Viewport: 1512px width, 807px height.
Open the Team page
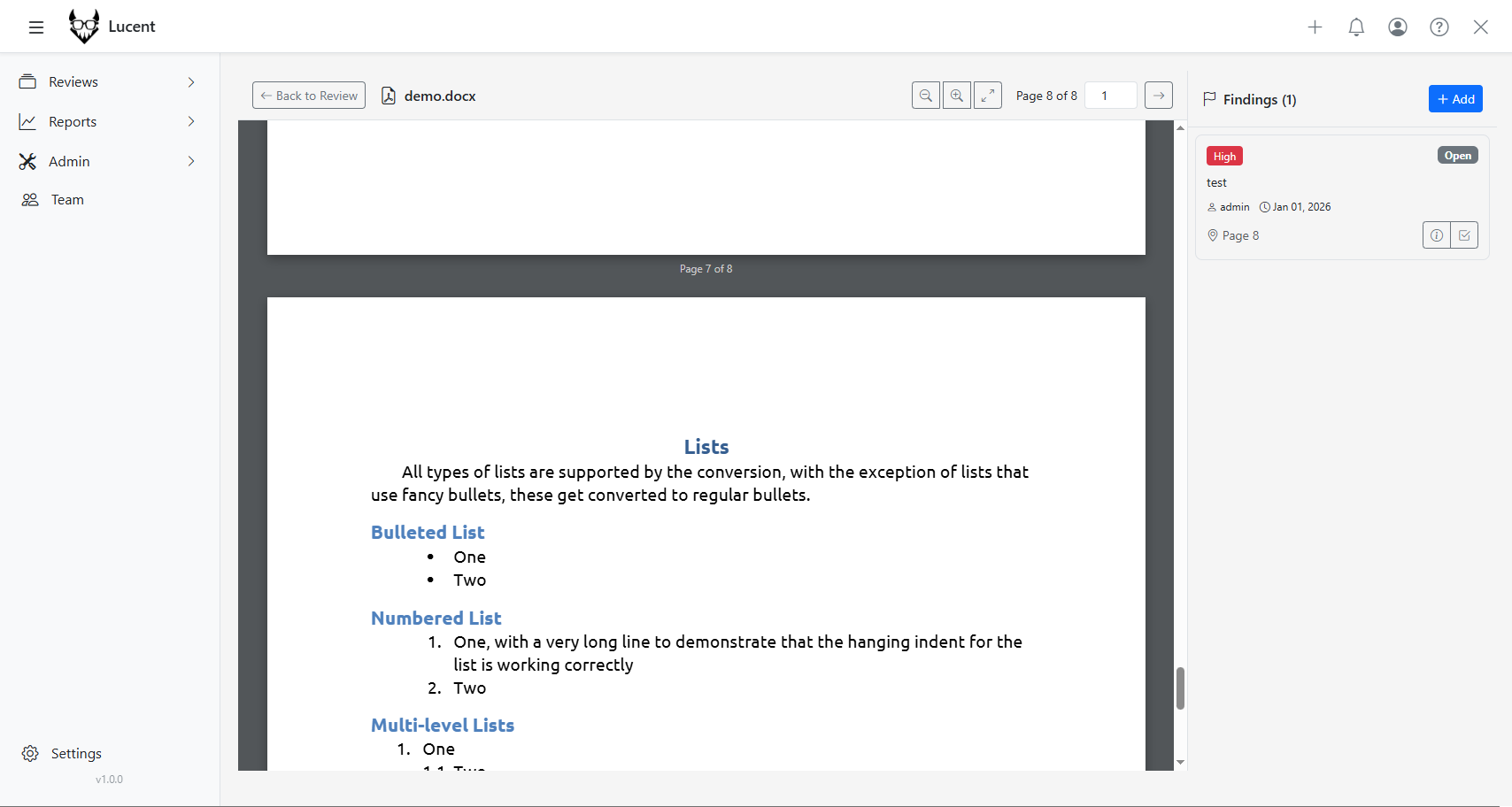tap(67, 200)
